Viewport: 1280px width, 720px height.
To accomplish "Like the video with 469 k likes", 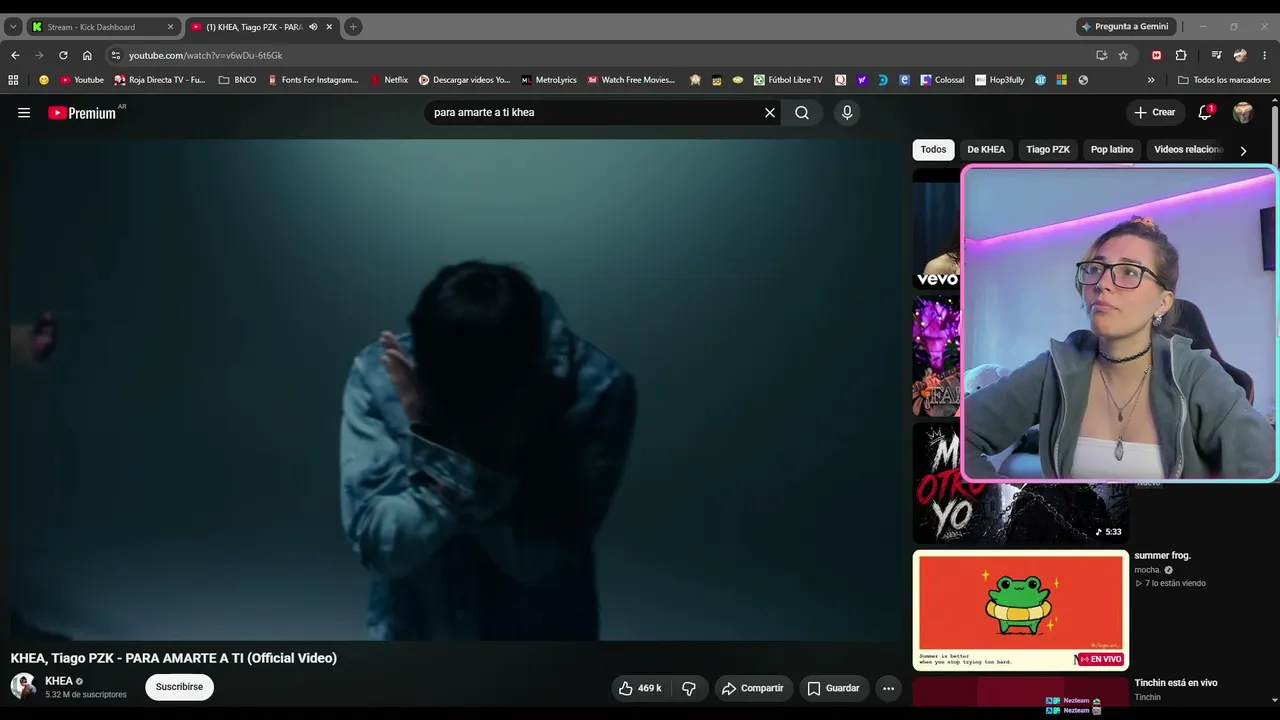I will pyautogui.click(x=640, y=688).
